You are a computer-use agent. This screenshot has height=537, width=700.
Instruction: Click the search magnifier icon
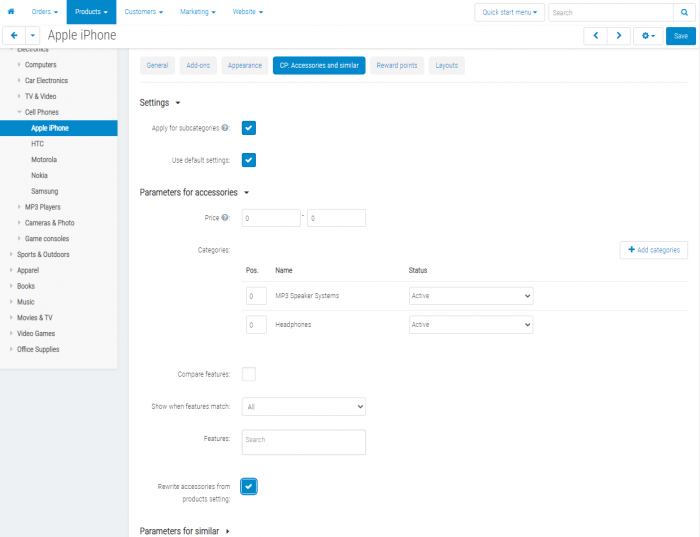684,12
